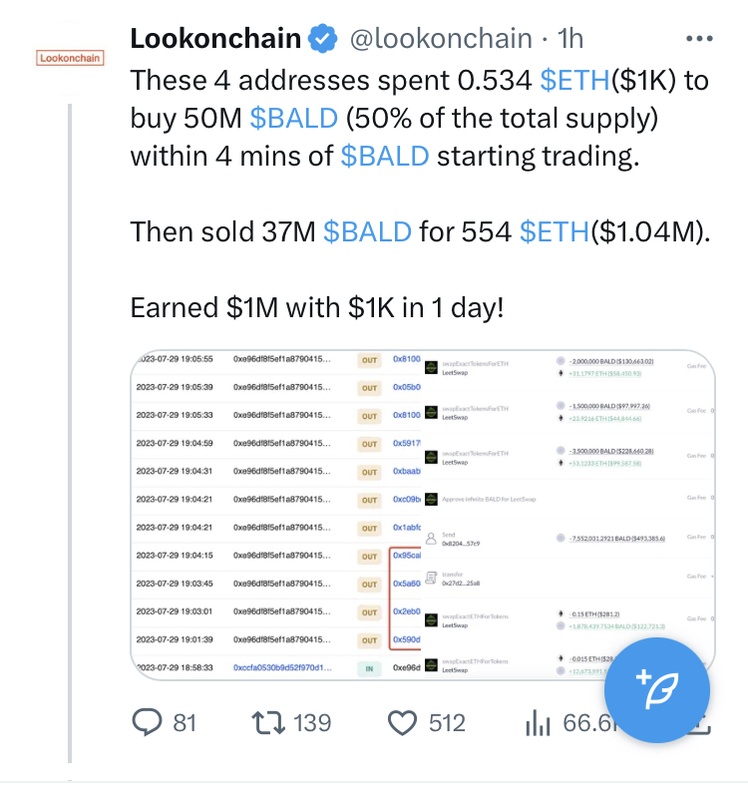Tap the $BALD cashtag before "starting trading"
Image resolution: width=748 pixels, height=800 pixels.
(x=385, y=156)
